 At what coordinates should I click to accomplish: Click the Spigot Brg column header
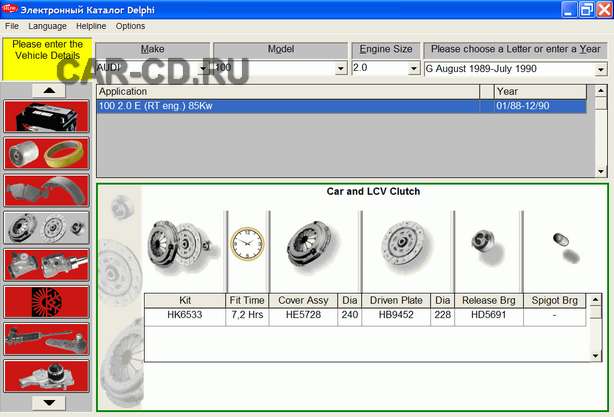tap(554, 300)
